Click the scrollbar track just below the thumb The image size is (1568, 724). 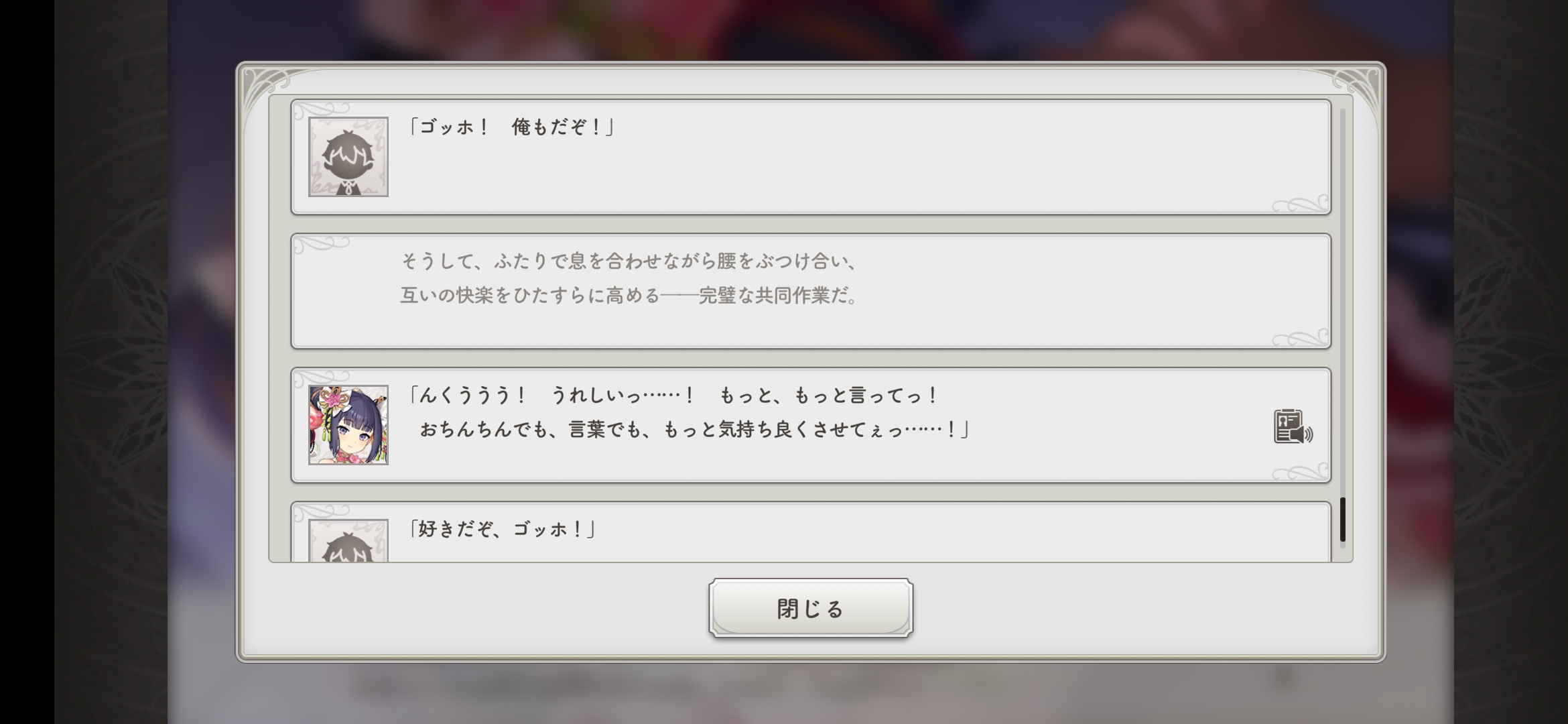pos(1343,545)
